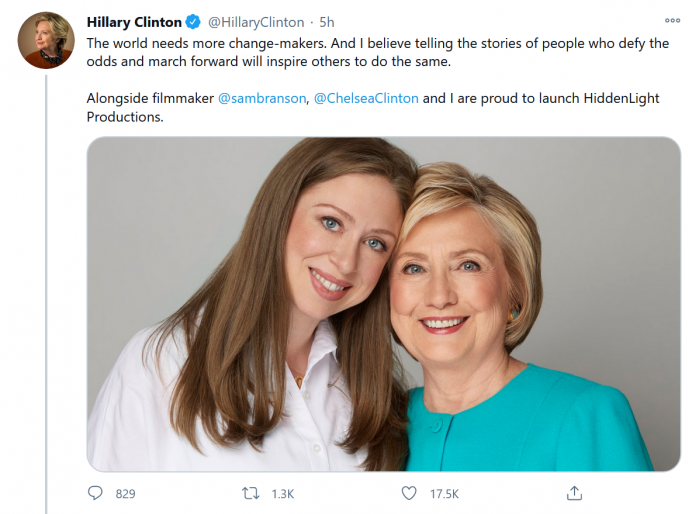Image resolution: width=700 pixels, height=514 pixels.
Task: Click the 829 replies count
Action: pos(125,494)
